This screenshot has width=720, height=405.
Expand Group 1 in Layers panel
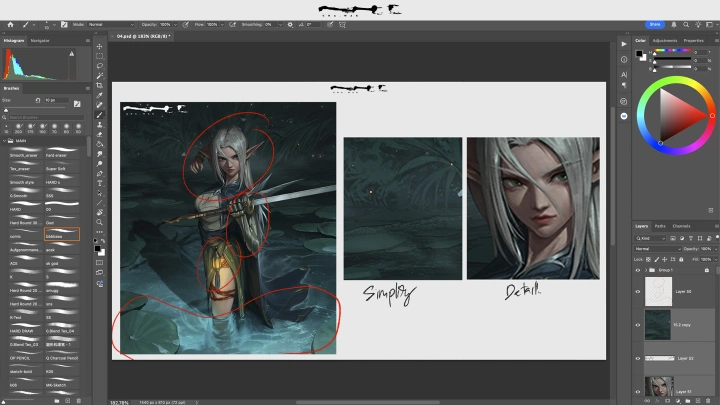tap(646, 270)
